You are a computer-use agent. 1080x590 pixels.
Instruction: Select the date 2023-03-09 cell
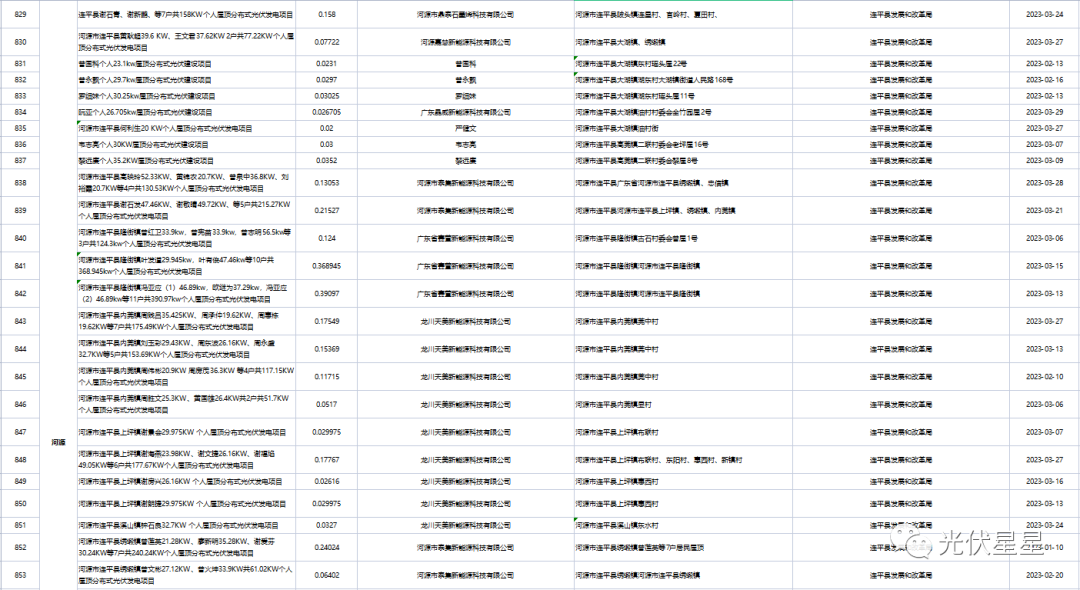click(1045, 160)
